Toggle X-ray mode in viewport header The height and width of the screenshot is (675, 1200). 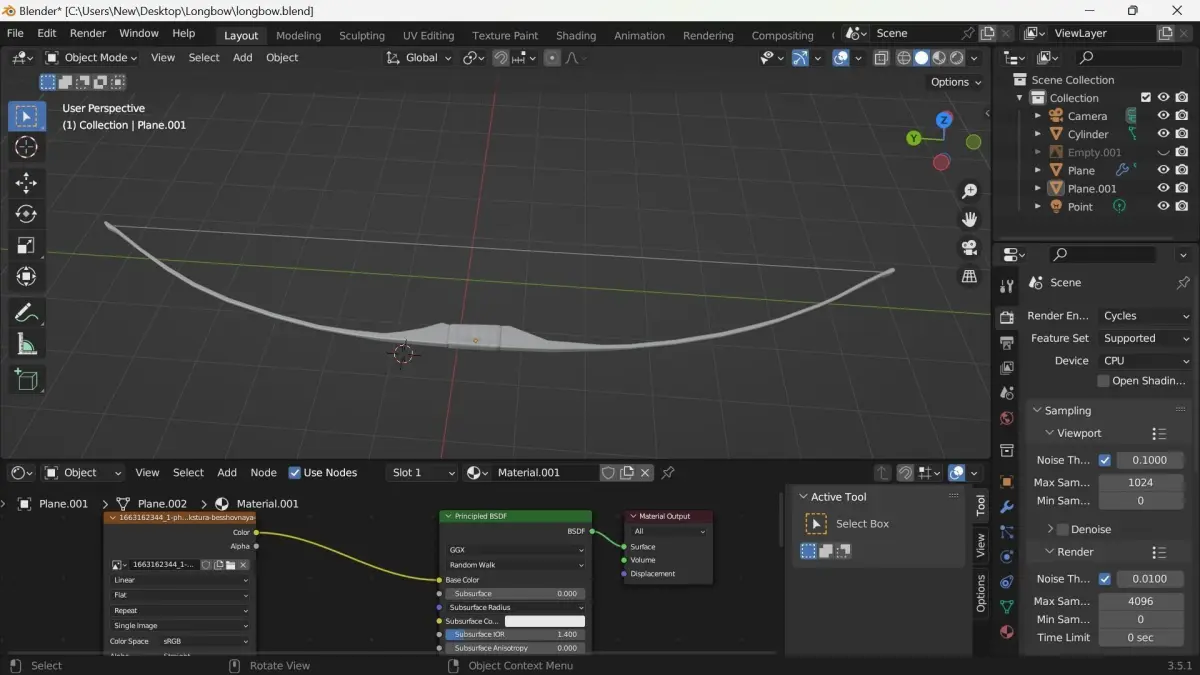881,58
